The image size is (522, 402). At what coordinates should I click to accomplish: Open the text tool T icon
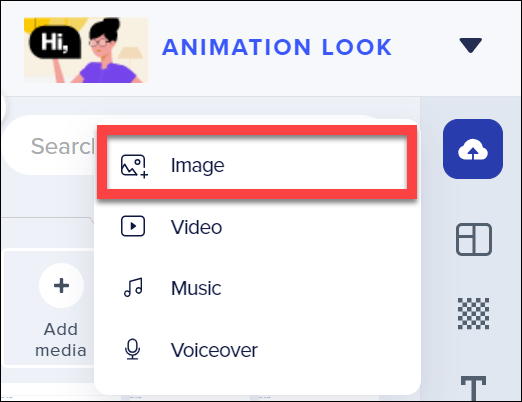[473, 388]
